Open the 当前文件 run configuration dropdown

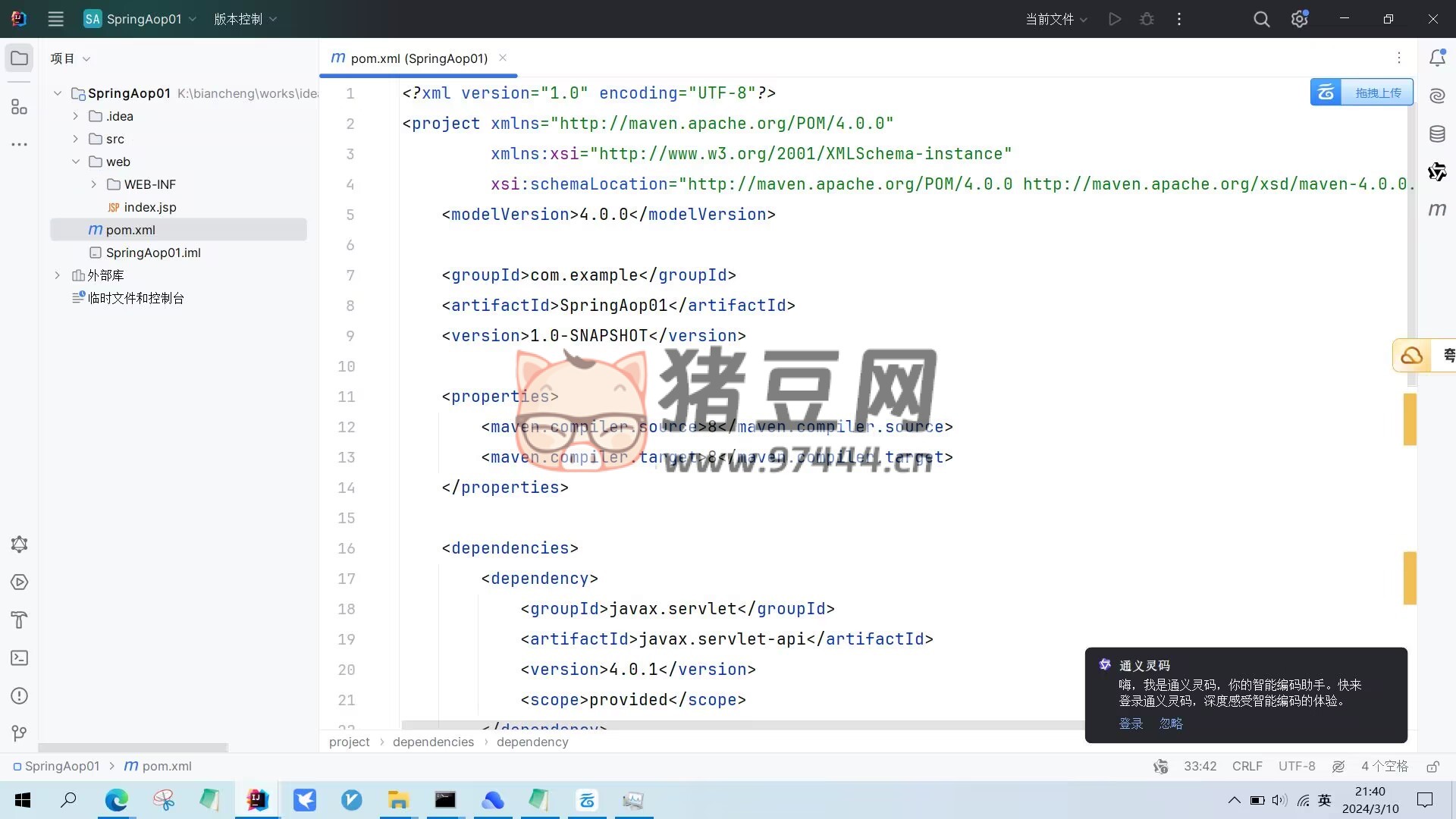click(x=1056, y=19)
